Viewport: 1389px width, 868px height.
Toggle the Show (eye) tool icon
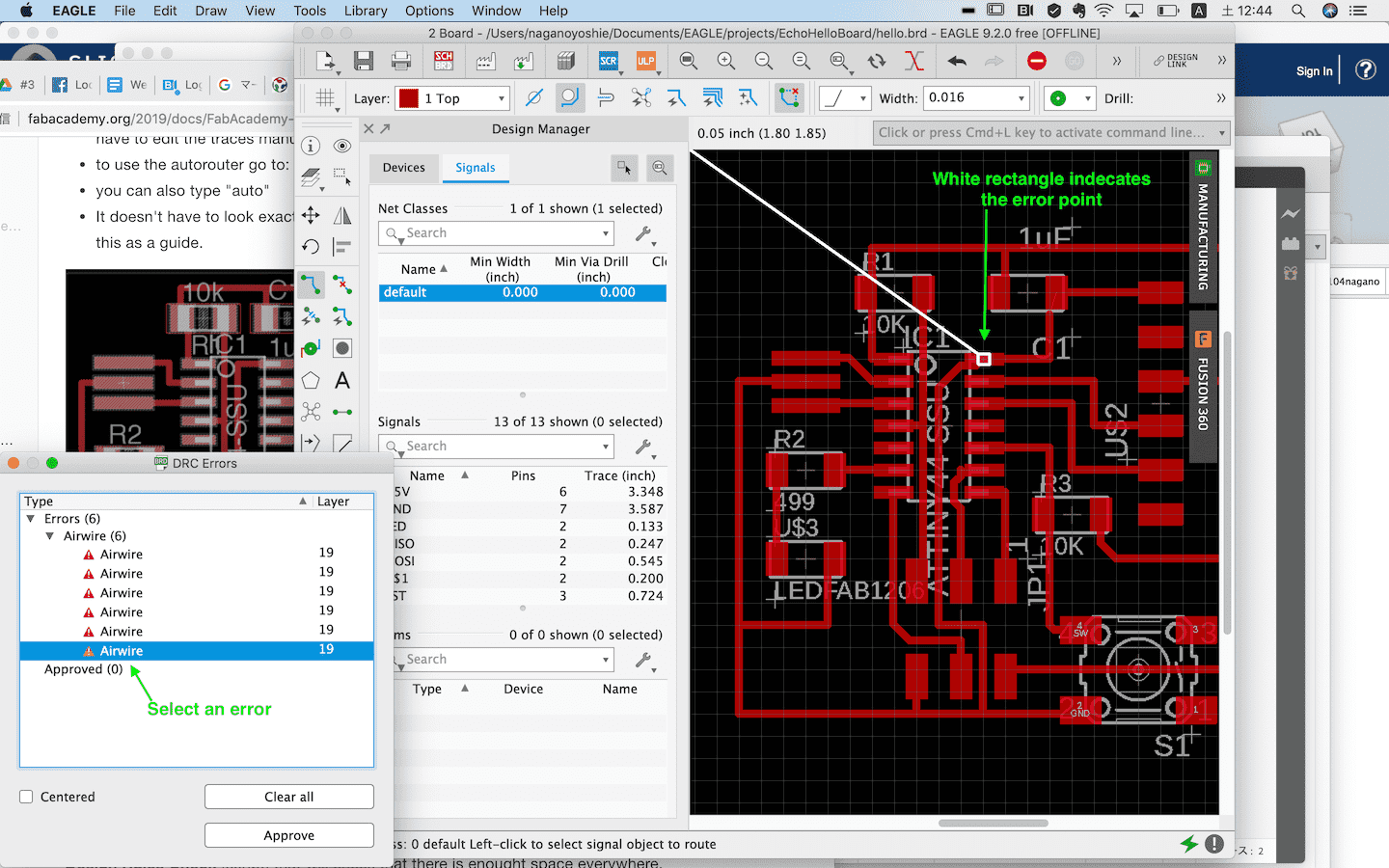341,146
